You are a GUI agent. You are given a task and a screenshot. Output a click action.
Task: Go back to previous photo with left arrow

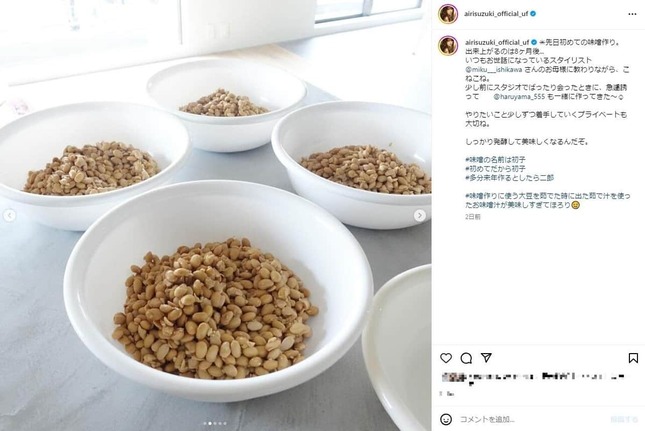click(x=9, y=216)
